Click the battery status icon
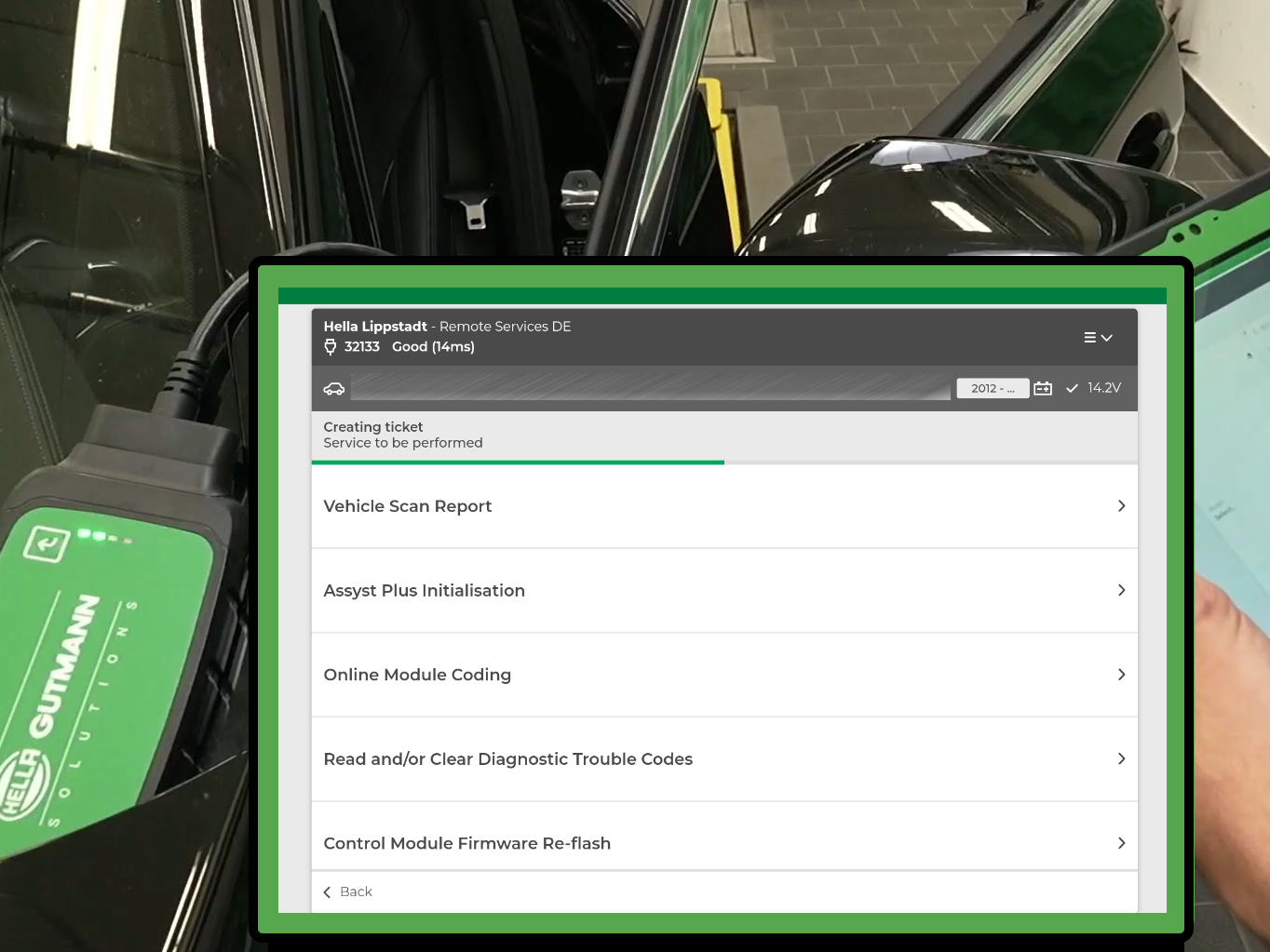Viewport: 1270px width, 952px height. pyautogui.click(x=1043, y=388)
